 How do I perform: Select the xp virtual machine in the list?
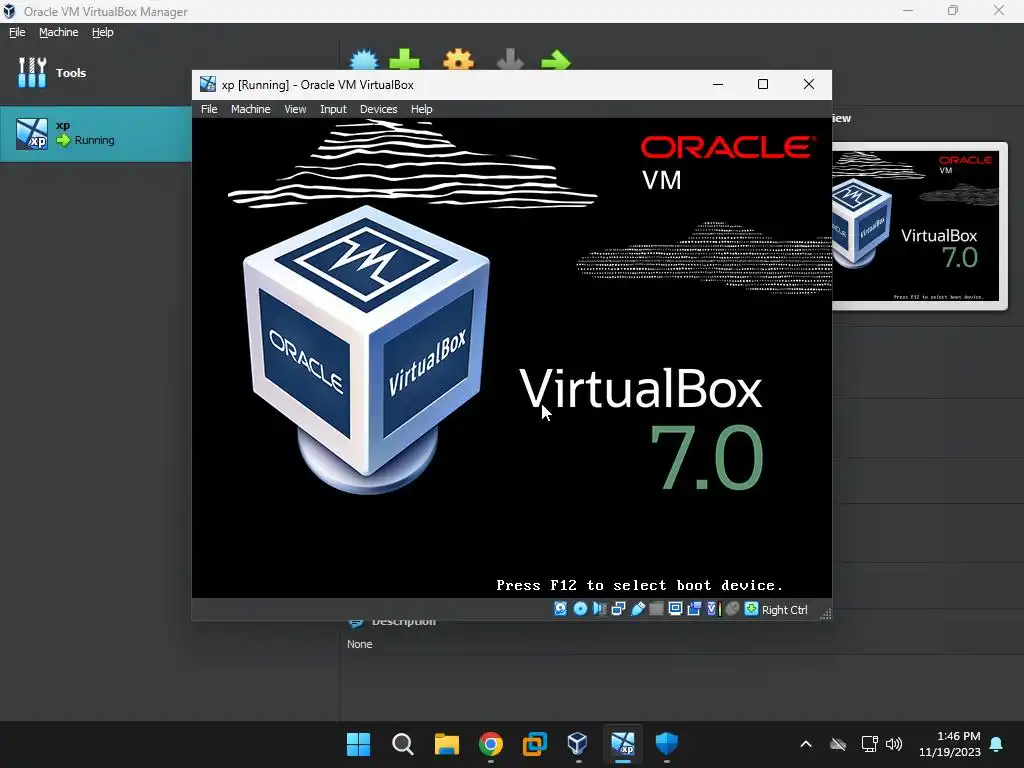96,133
